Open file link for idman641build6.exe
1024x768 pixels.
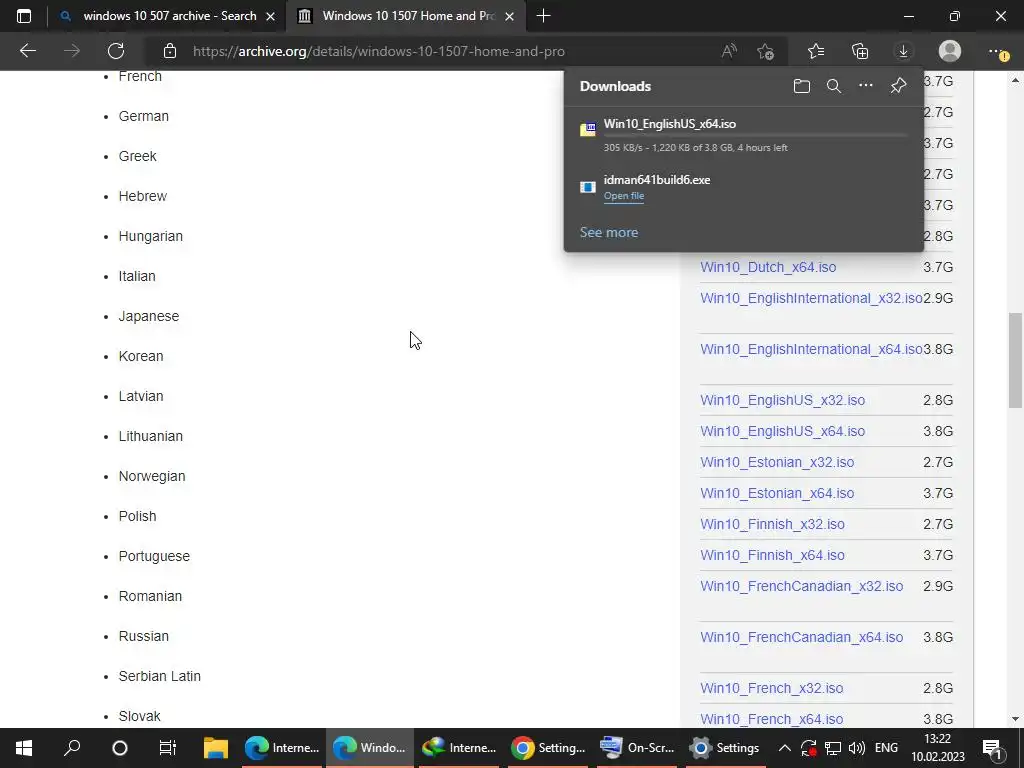pyautogui.click(x=624, y=196)
